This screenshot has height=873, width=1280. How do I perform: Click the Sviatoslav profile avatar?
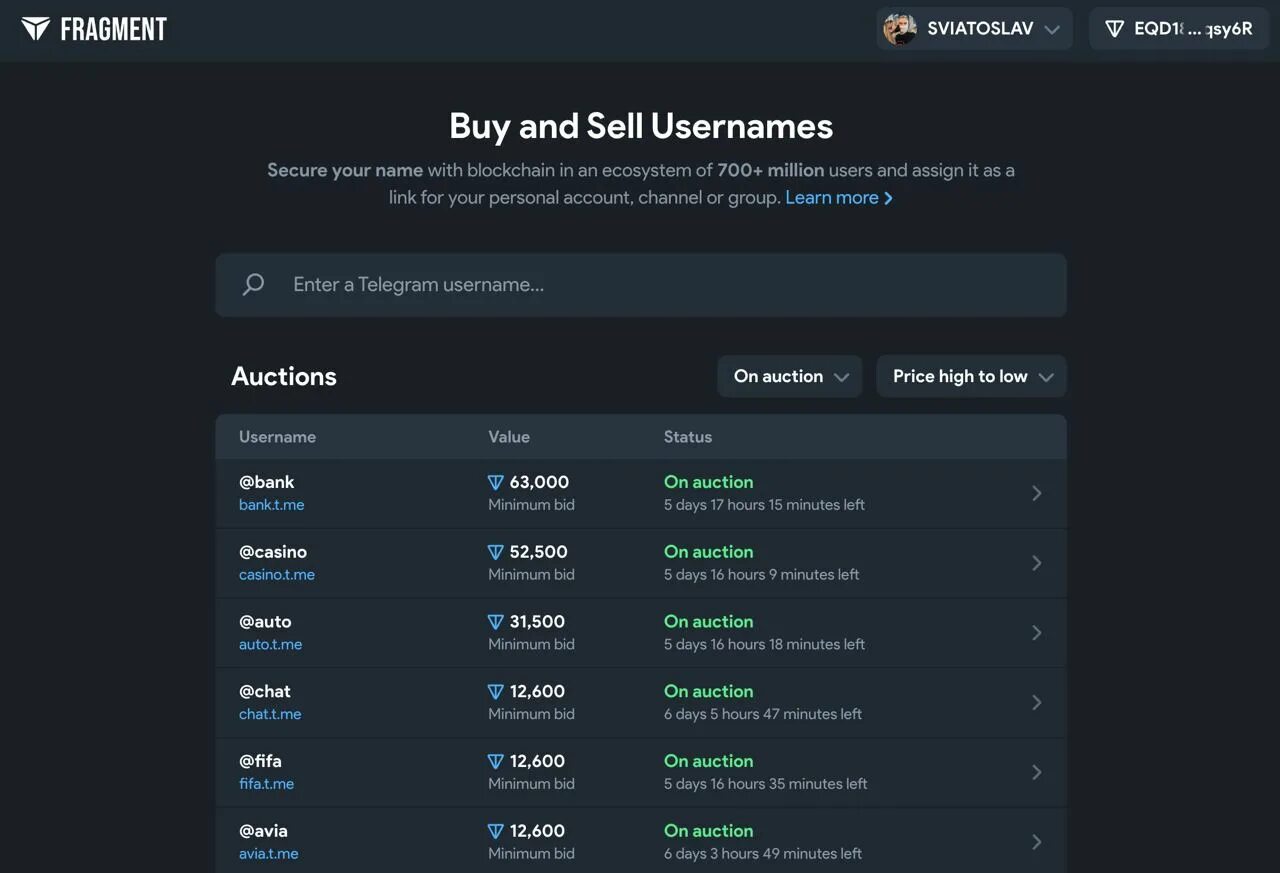[x=900, y=29]
